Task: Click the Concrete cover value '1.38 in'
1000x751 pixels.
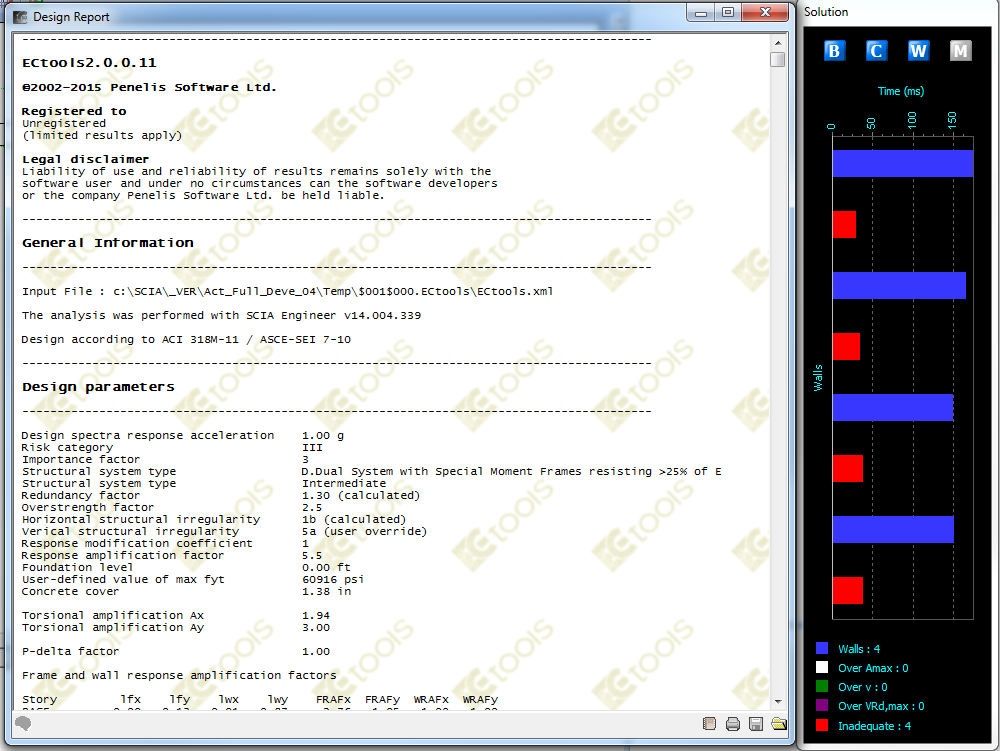Action: (x=326, y=592)
